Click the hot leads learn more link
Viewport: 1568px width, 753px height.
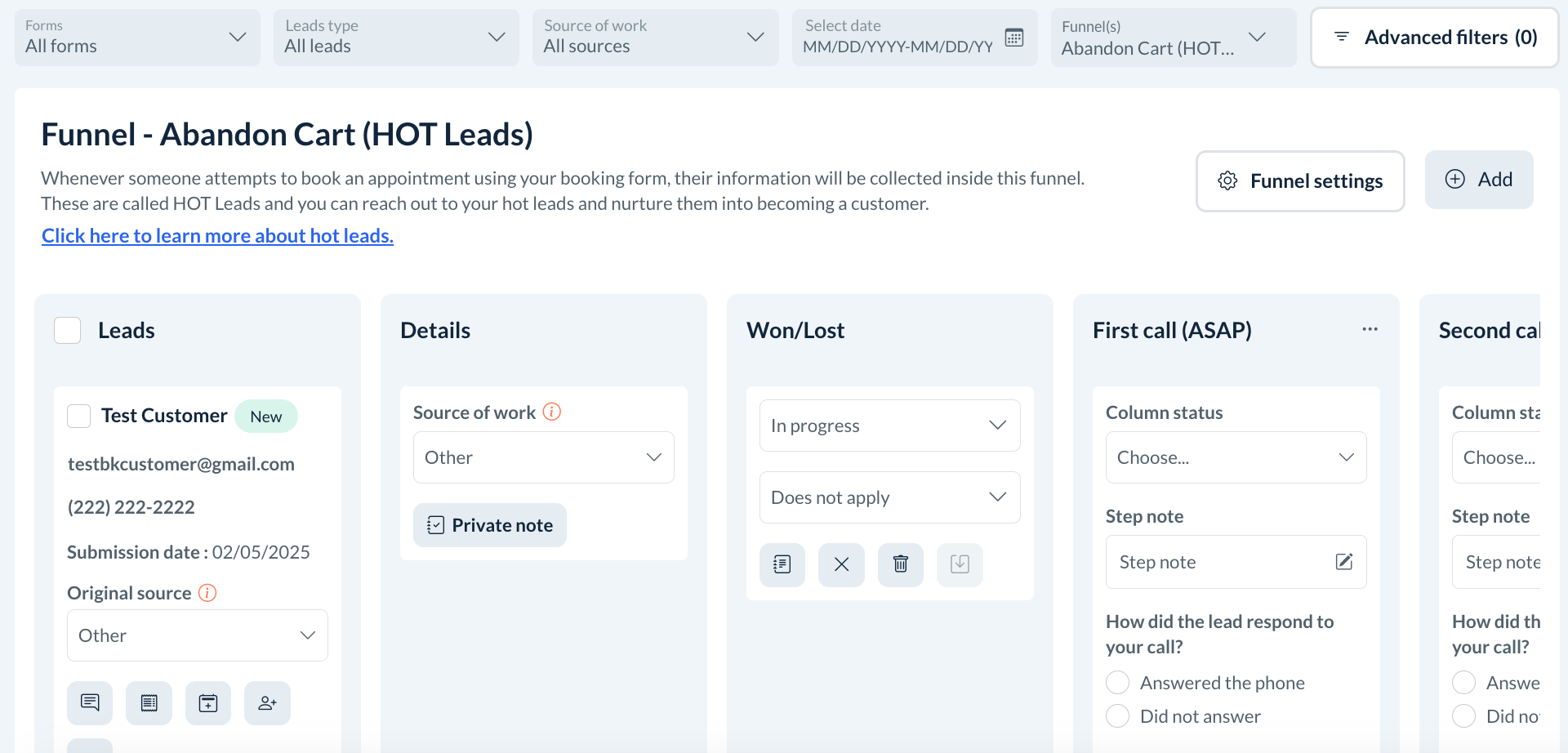(217, 236)
